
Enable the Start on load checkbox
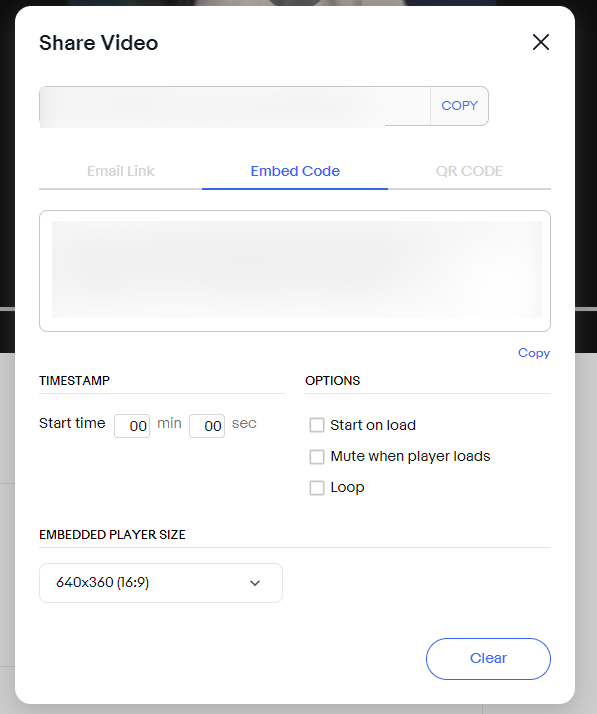316,425
